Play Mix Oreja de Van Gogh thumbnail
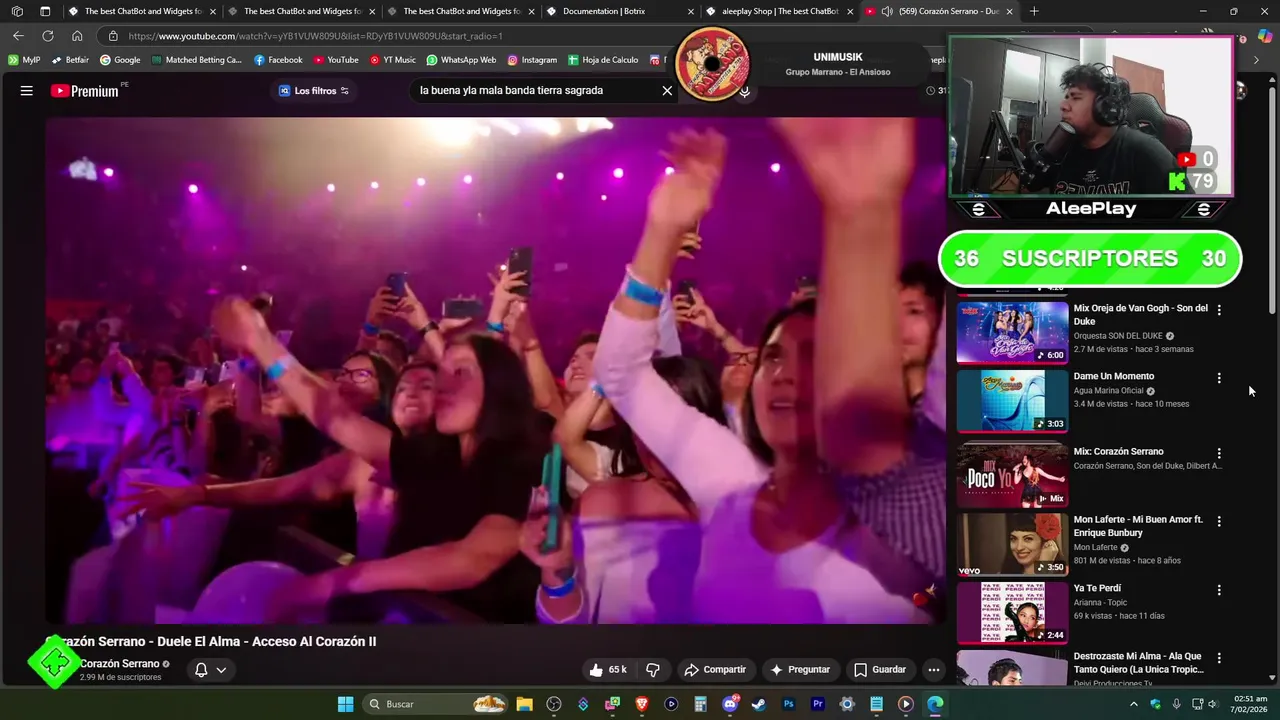Screen dimensions: 1280x720 pyautogui.click(x=1012, y=332)
